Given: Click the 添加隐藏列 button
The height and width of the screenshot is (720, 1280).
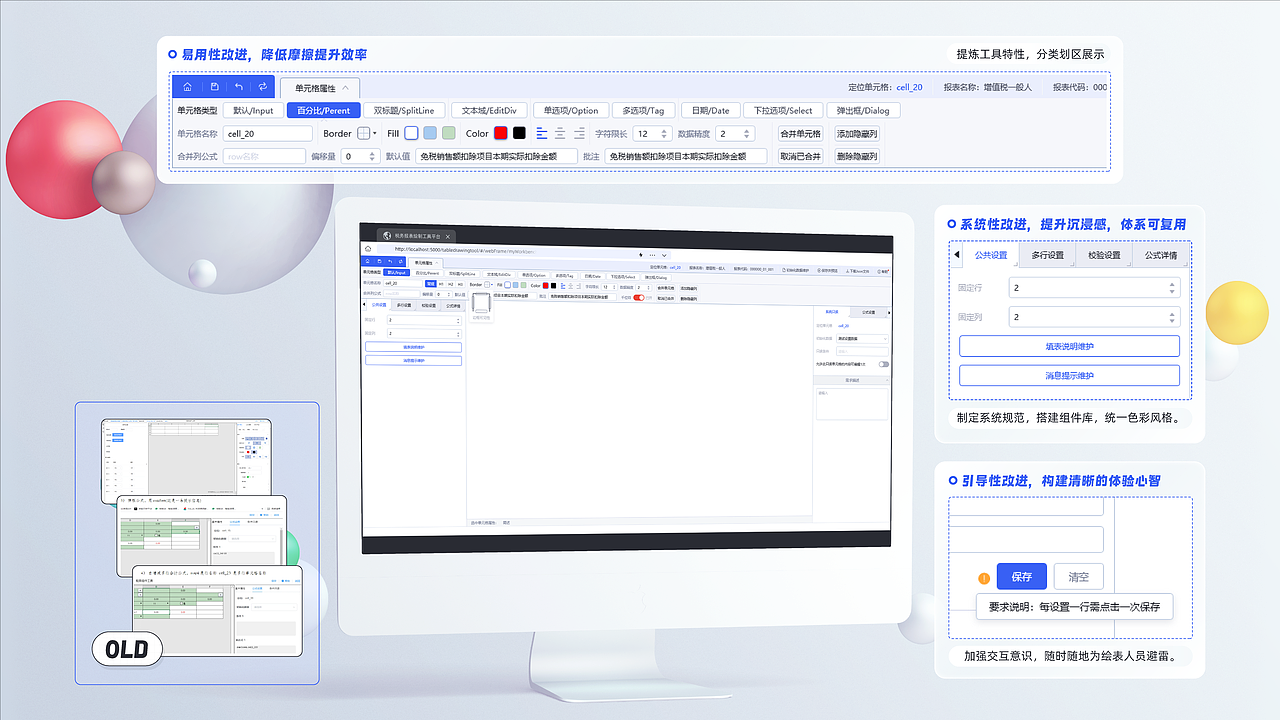Looking at the screenshot, I should (857, 133).
